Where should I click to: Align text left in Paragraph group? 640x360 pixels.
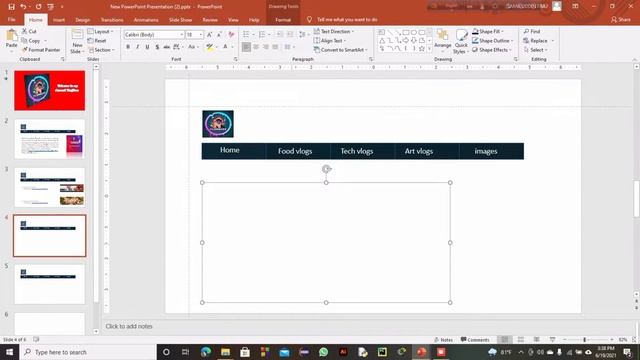tap(246, 47)
